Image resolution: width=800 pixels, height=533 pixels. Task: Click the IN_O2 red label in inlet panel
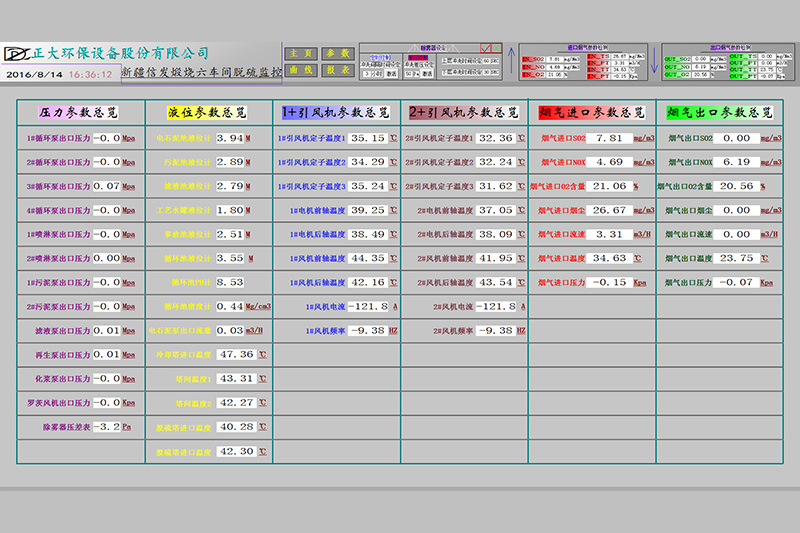coord(533,75)
